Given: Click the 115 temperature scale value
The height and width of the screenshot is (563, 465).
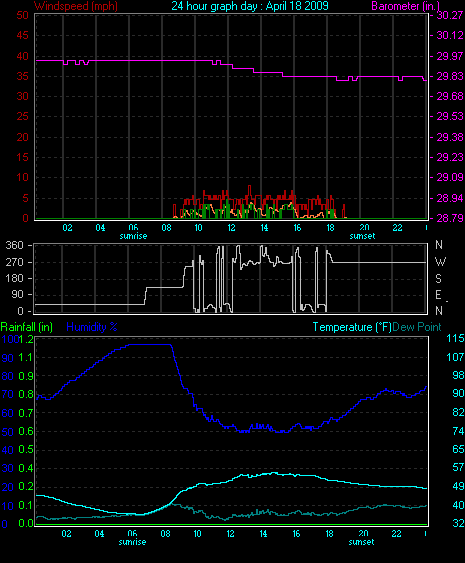Looking at the screenshot, I should [455, 338].
